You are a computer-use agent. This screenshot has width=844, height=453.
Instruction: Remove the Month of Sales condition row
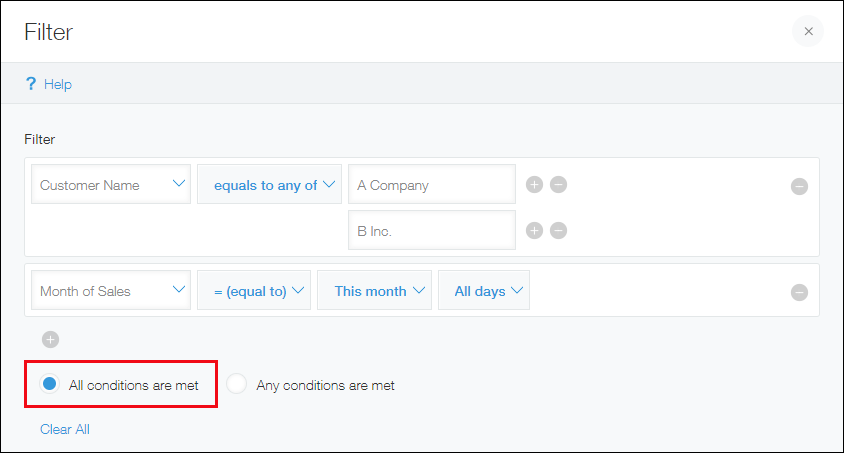(799, 292)
